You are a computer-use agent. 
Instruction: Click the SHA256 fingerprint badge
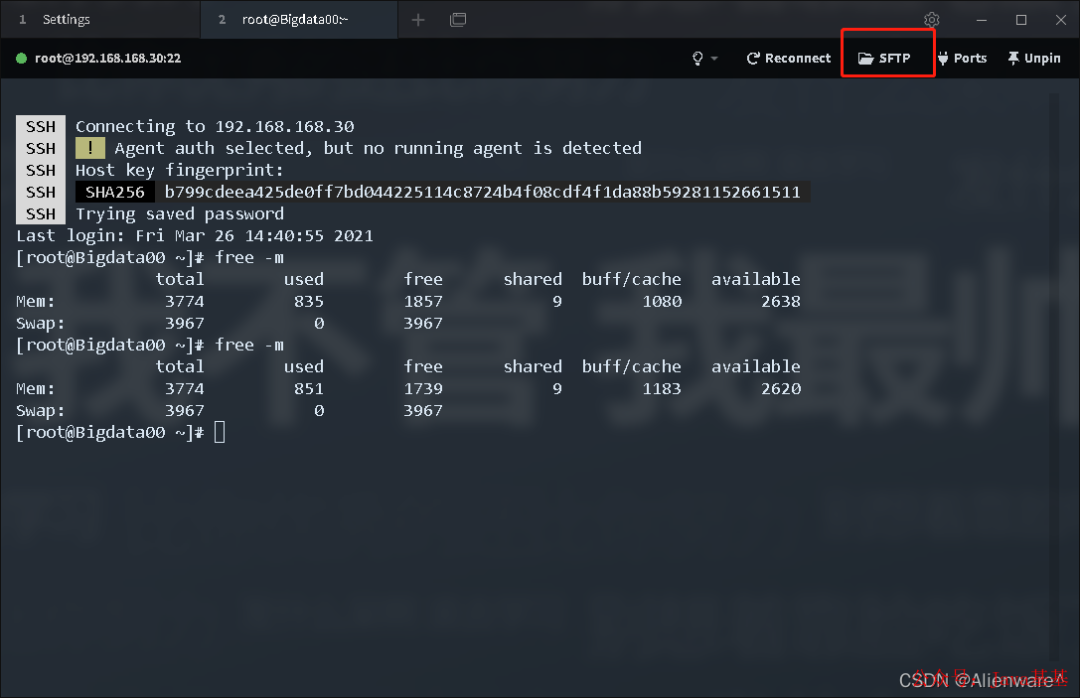pos(114,191)
